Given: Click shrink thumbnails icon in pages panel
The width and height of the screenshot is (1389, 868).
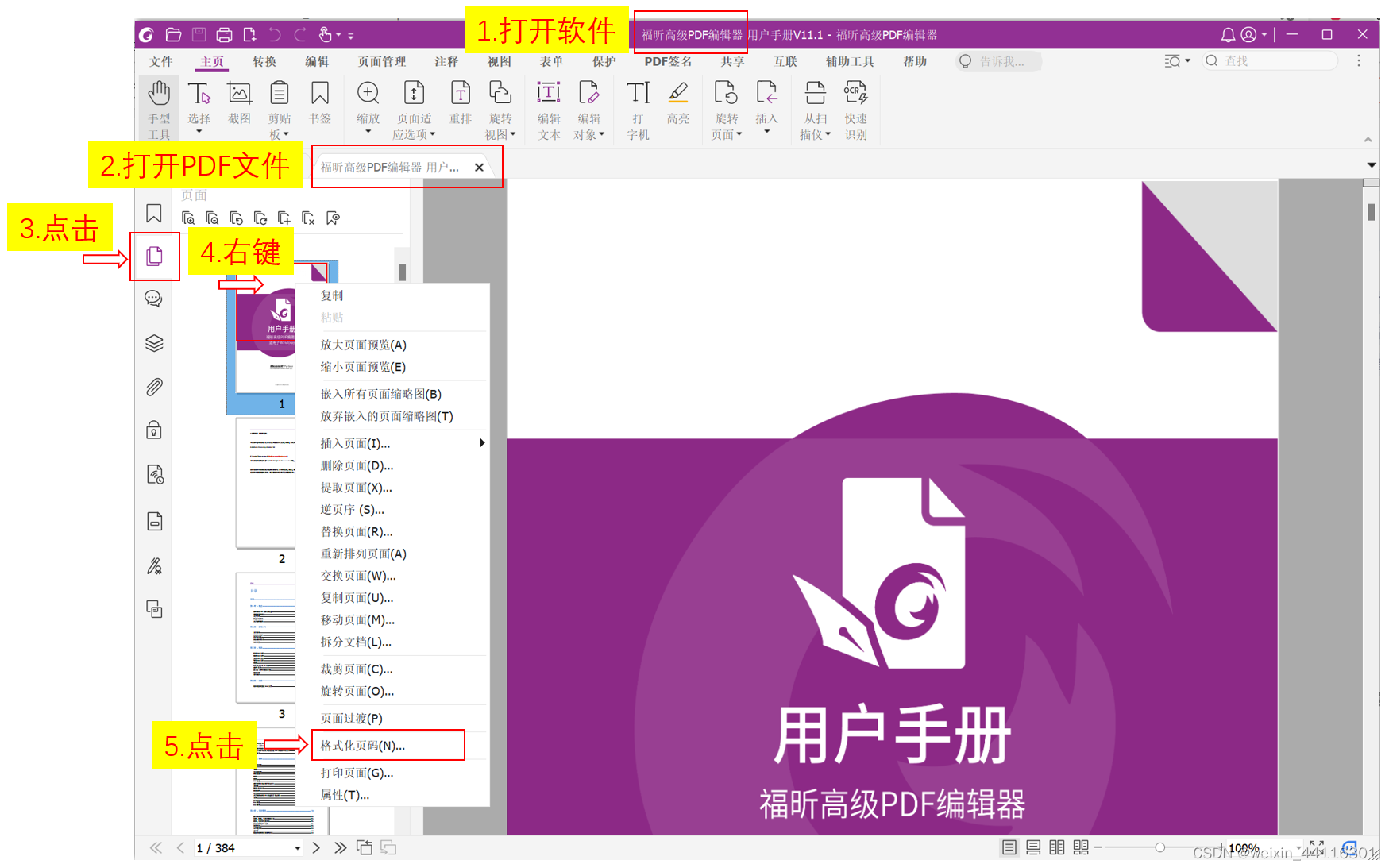Looking at the screenshot, I should pyautogui.click(x=212, y=218).
